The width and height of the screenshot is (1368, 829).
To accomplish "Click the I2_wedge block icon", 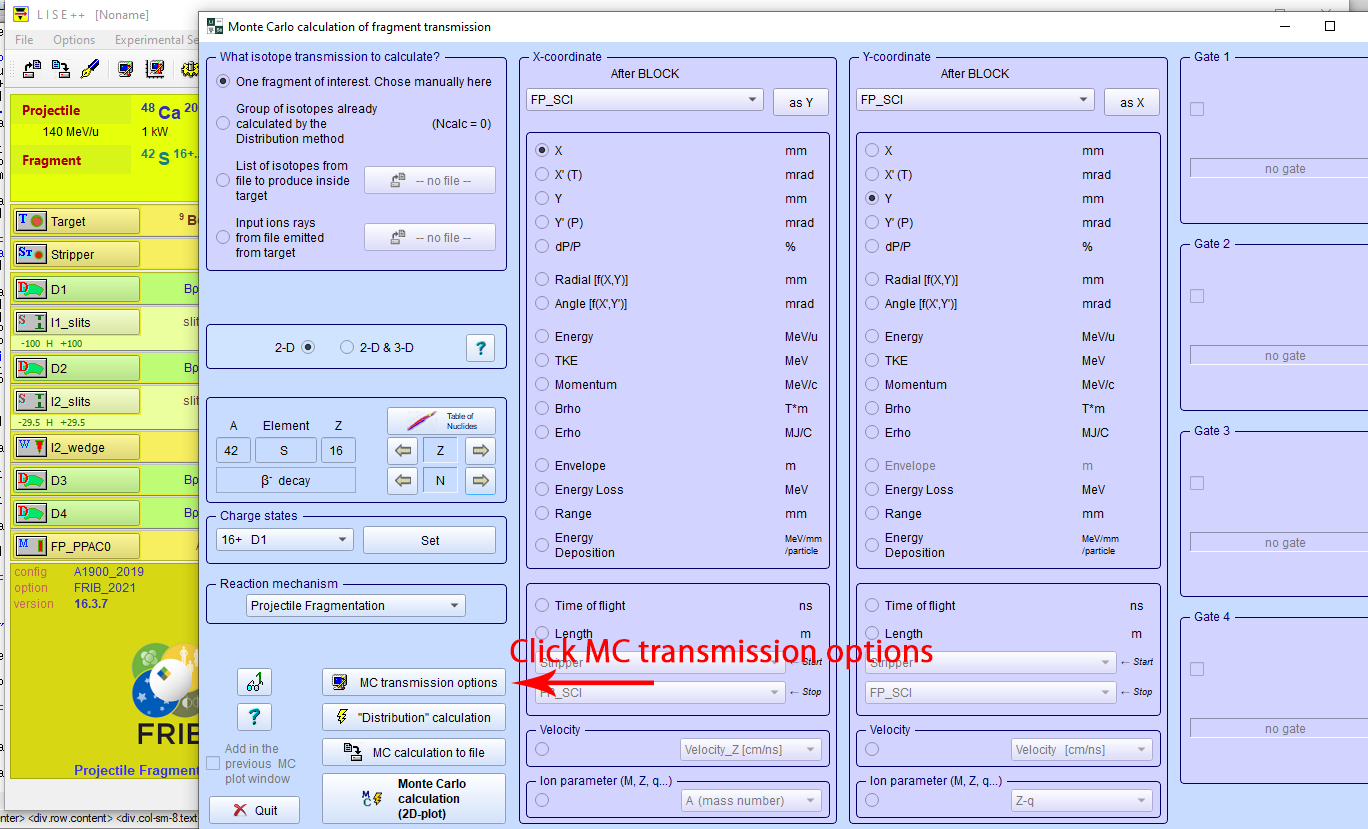I will coord(32,447).
